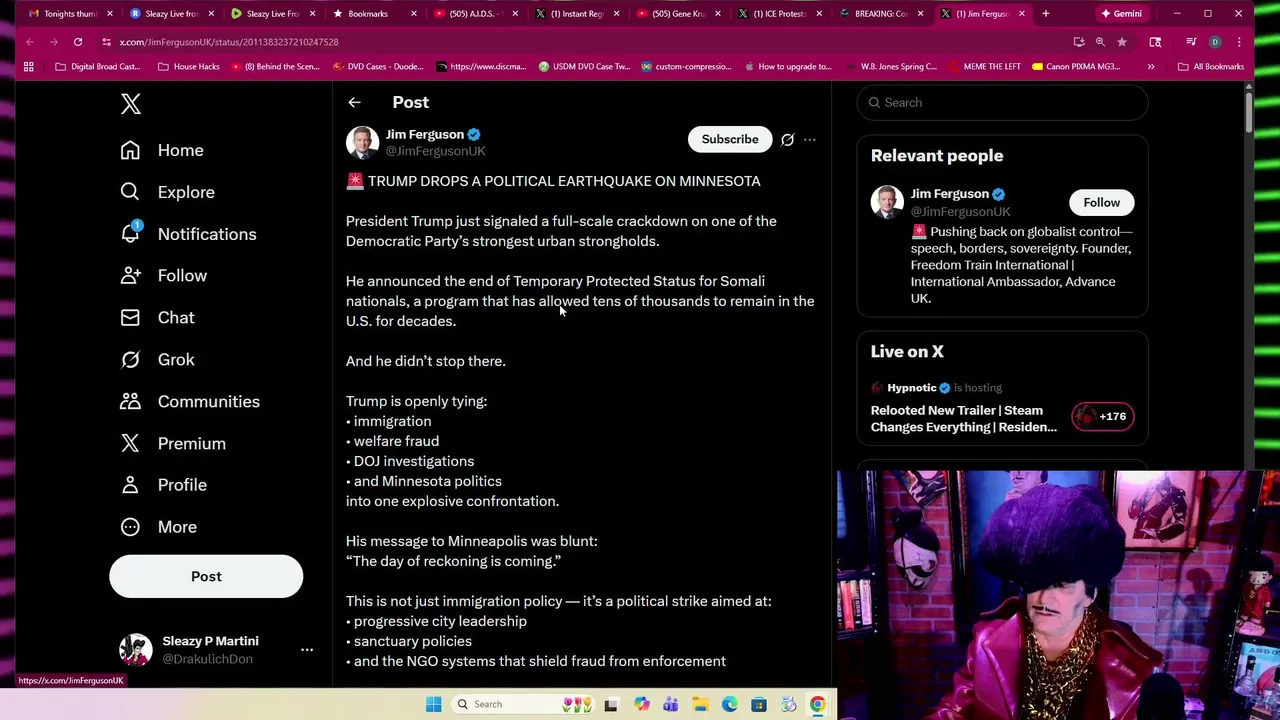
Task: Click the browser forward arrow
Action: (53, 42)
